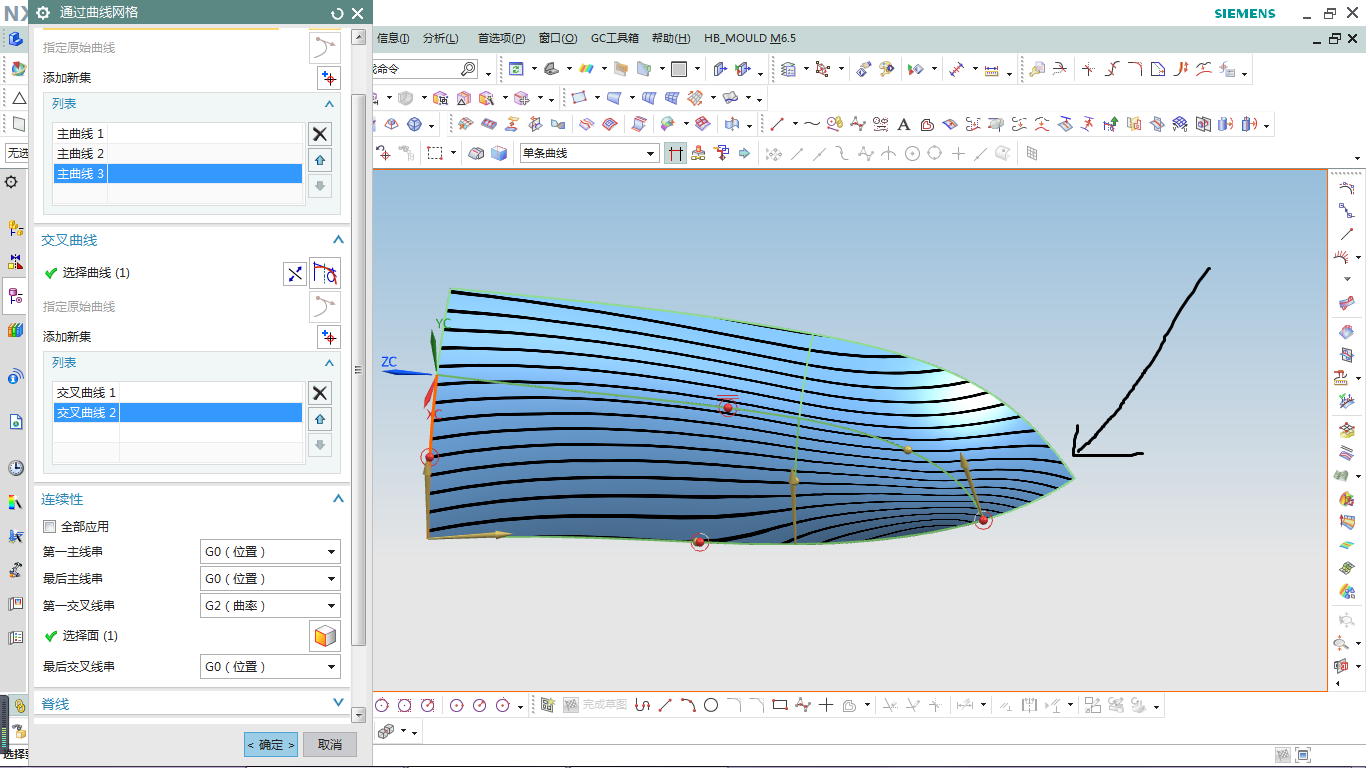Click Reverse Direction icon for cross curve
This screenshot has width=1366, height=768.
[295, 273]
